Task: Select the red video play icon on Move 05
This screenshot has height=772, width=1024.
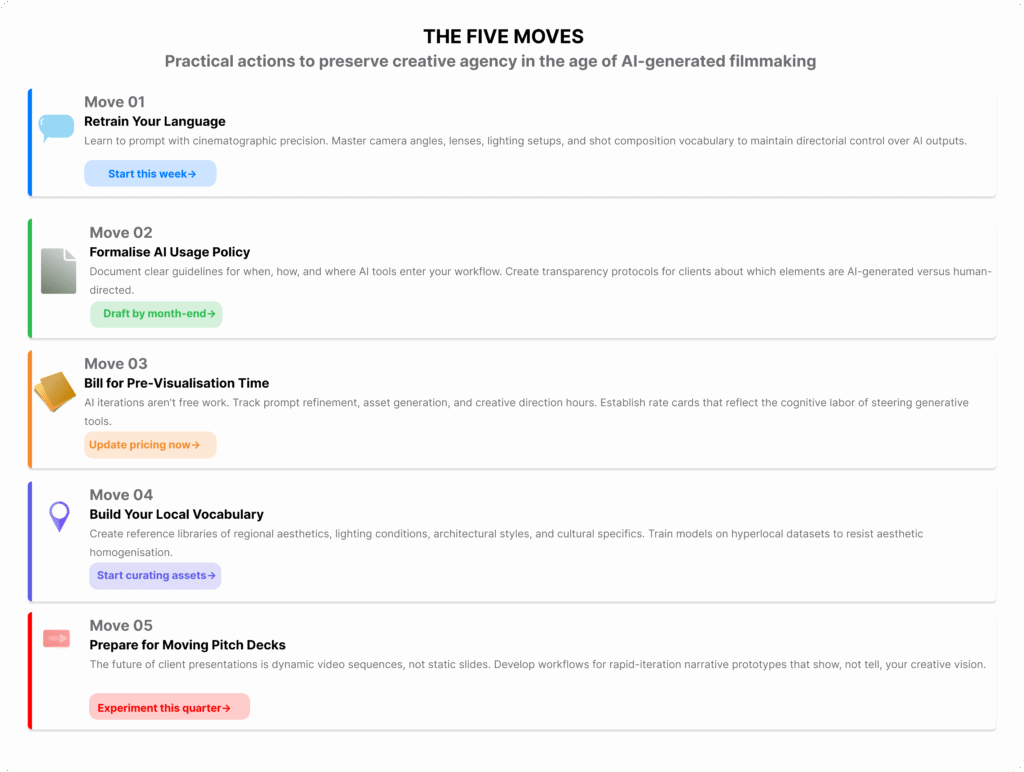Action: click(56, 638)
